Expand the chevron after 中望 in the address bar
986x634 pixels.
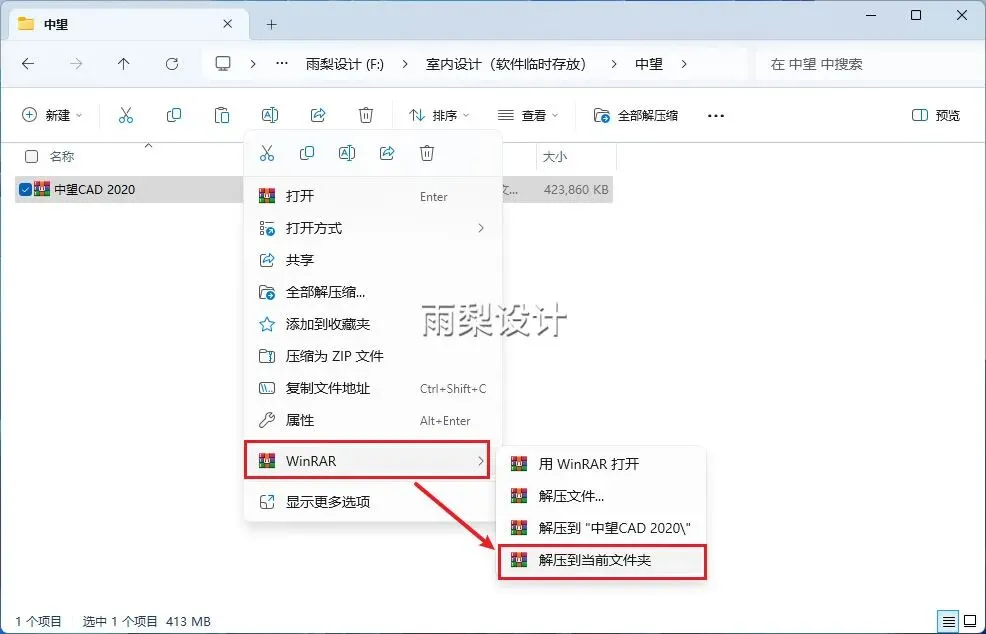coord(684,64)
